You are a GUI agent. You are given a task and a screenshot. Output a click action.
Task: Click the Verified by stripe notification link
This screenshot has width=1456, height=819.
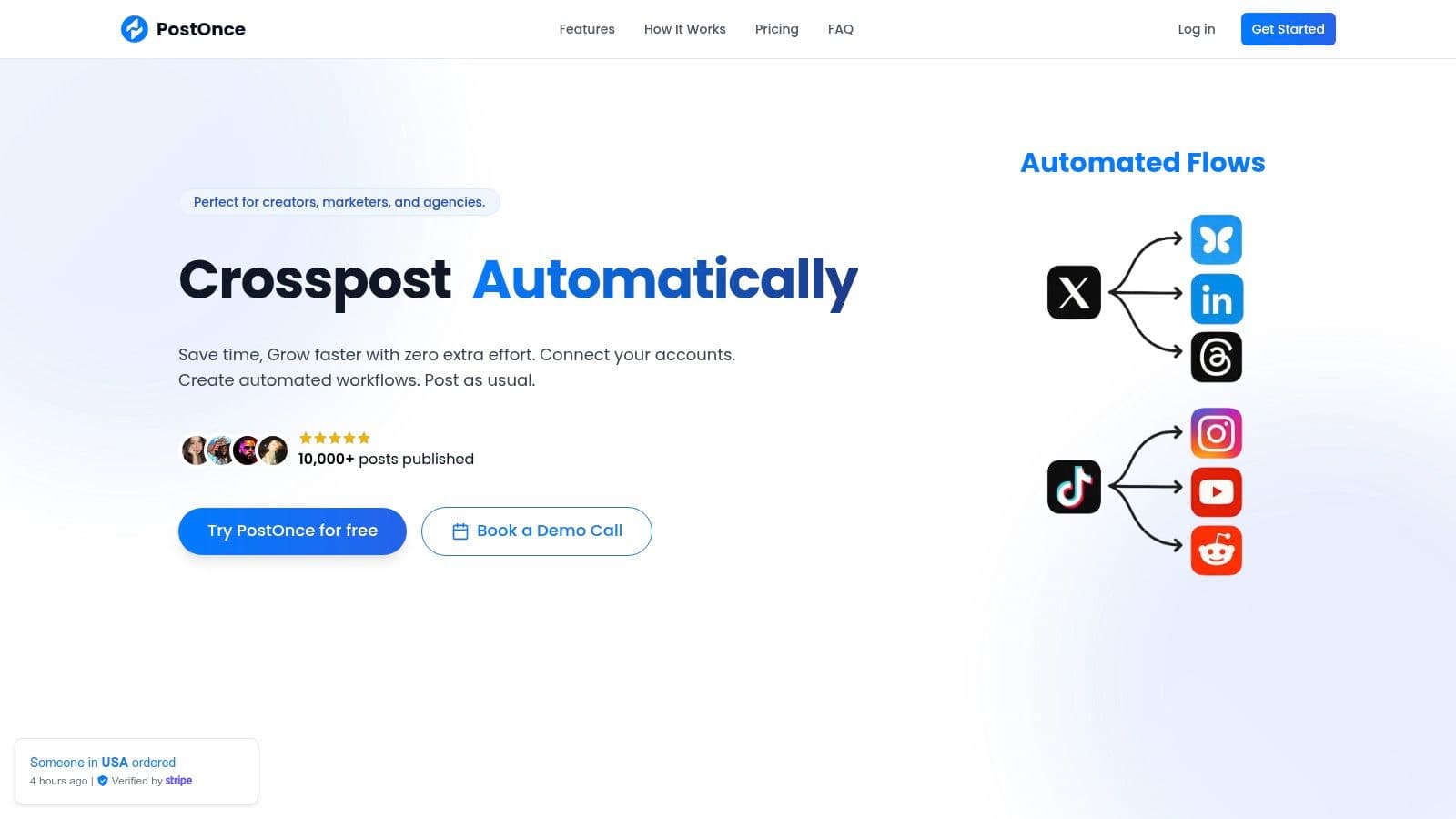click(x=145, y=781)
